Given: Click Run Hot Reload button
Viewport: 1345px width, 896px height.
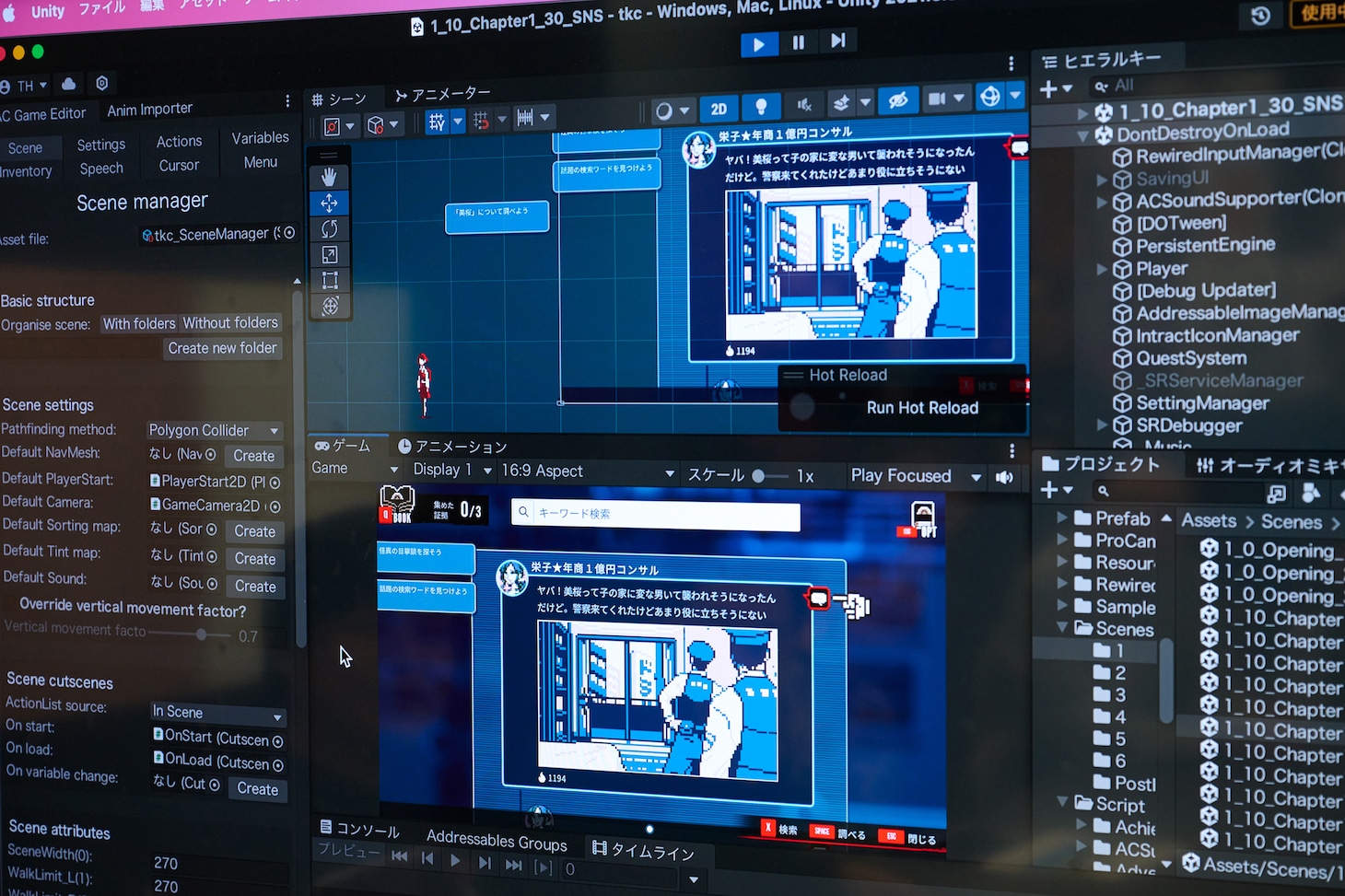Looking at the screenshot, I should 922,408.
